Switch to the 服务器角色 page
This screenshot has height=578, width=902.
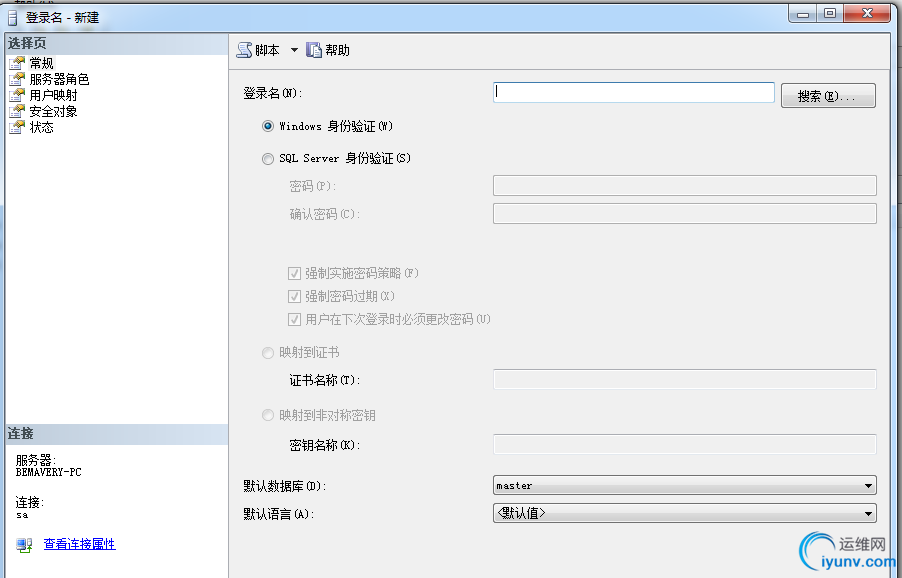tap(59, 79)
